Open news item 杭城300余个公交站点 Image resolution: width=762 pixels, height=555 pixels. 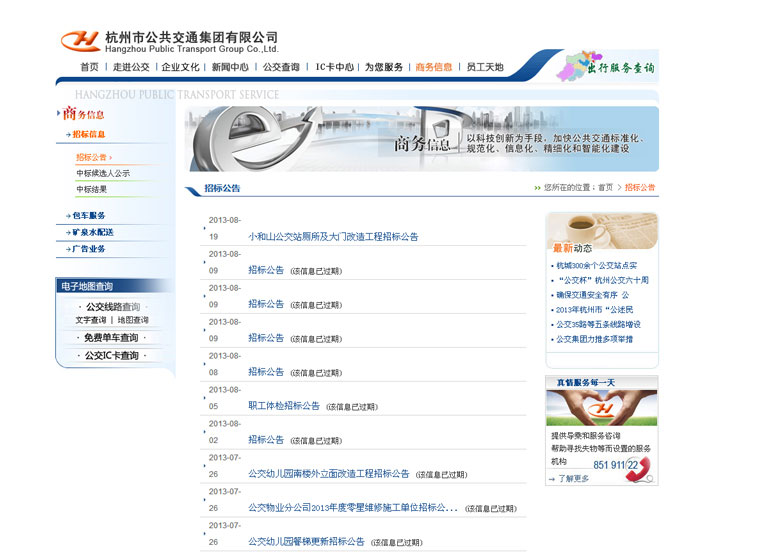coord(597,266)
